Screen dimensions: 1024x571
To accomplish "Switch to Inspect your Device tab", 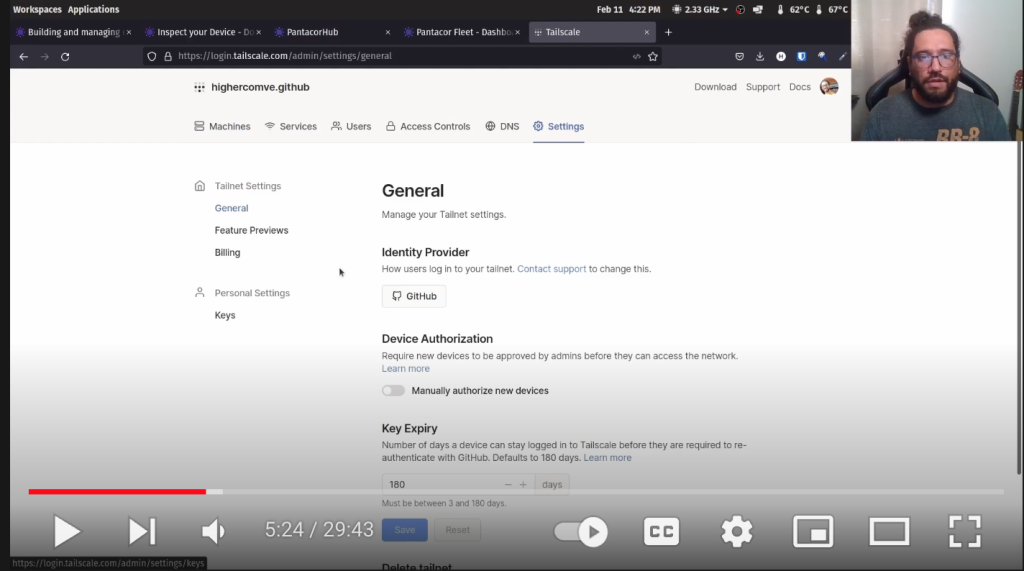I will click(203, 32).
